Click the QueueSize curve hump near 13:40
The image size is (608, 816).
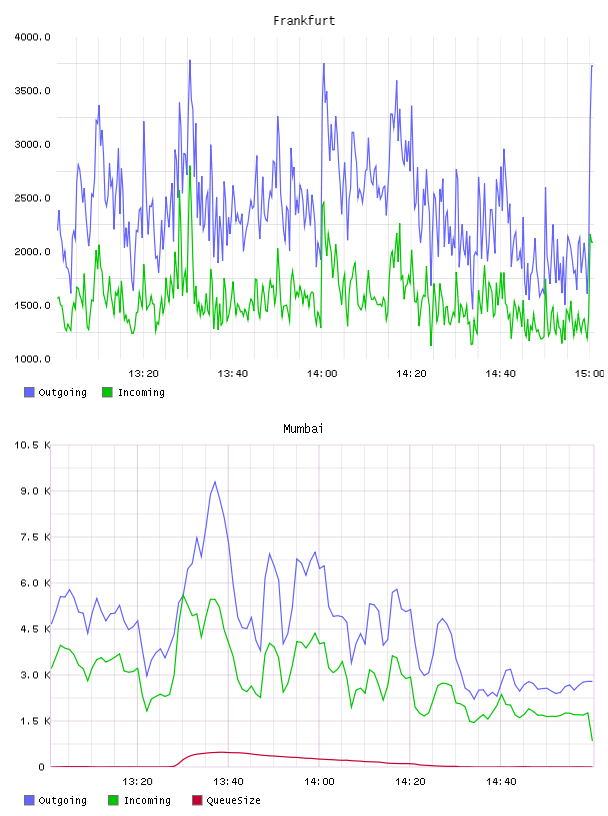tap(221, 752)
